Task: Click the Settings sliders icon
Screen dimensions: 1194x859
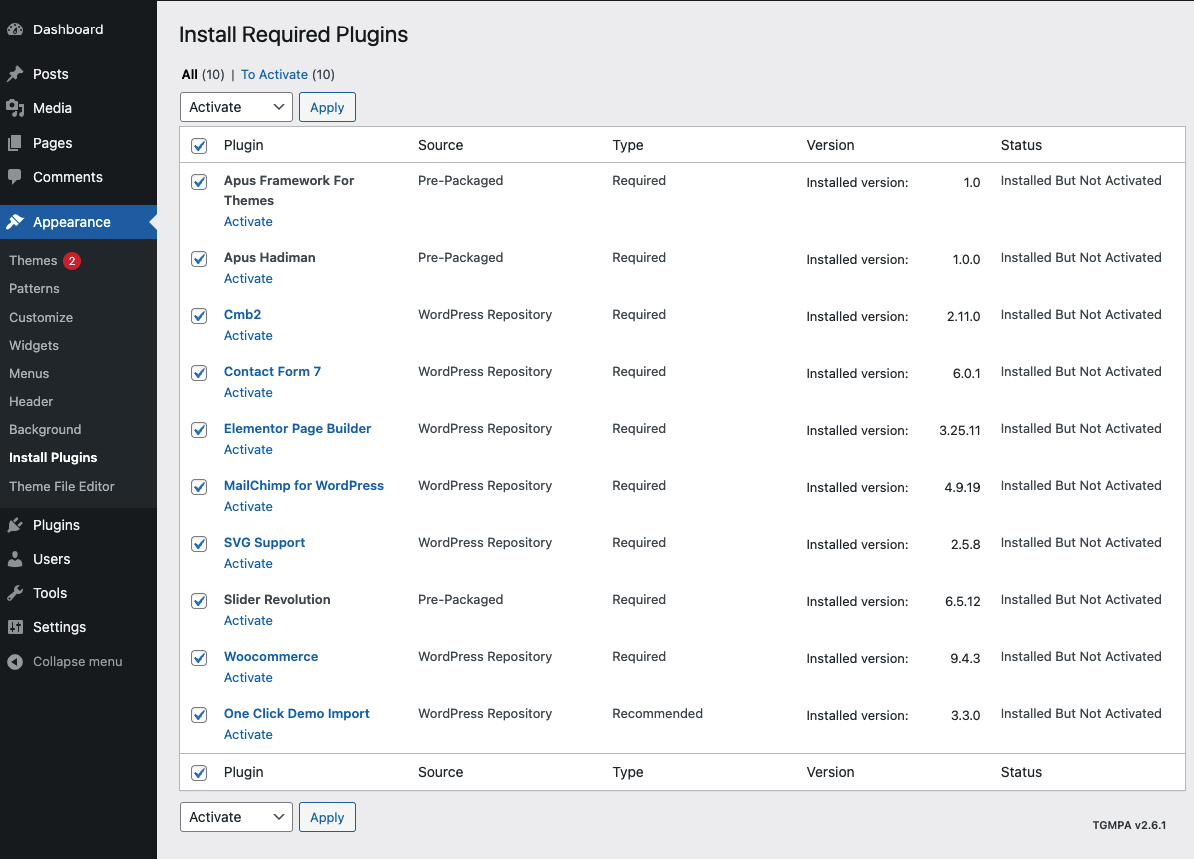Action: [15, 627]
